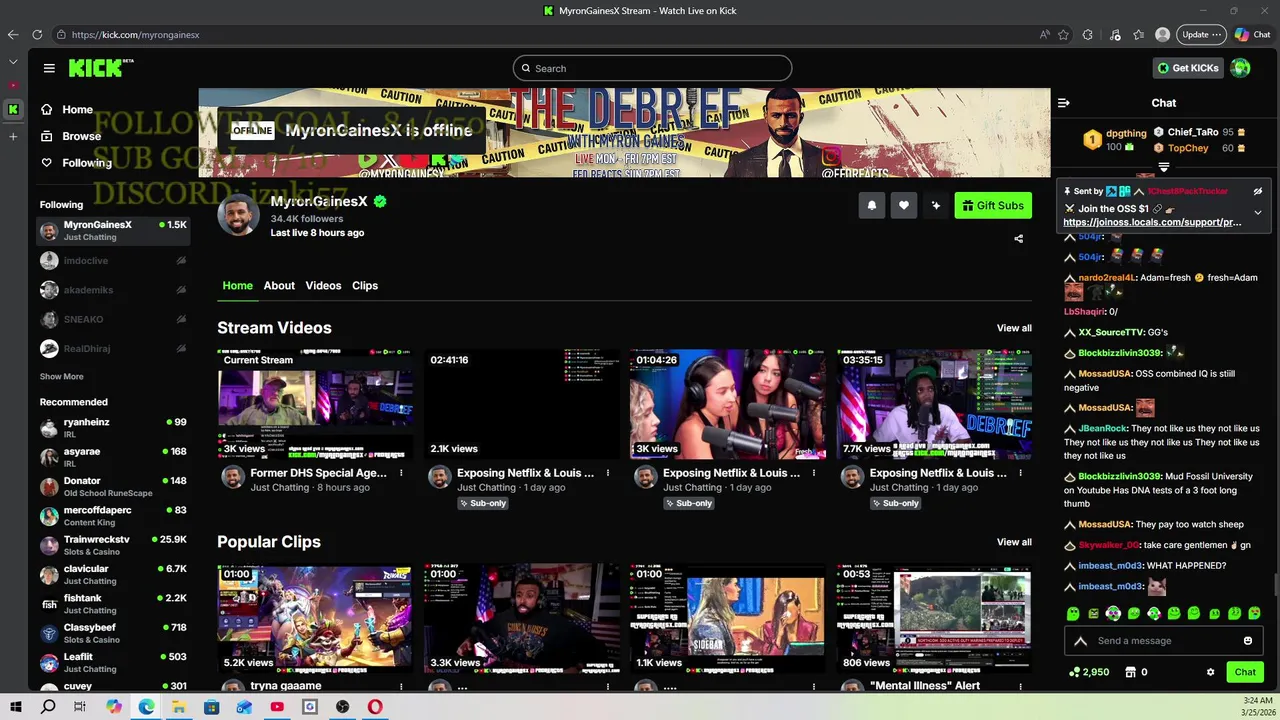Click the Get KICKs button
This screenshot has width=1280, height=720.
(x=1188, y=68)
